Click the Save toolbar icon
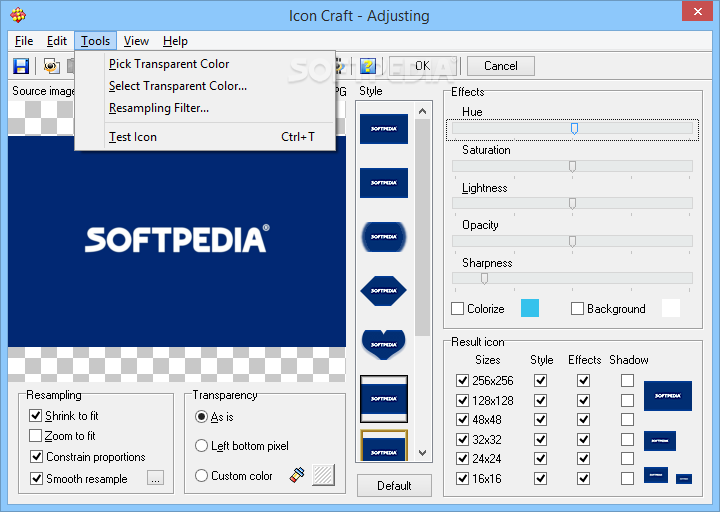This screenshot has height=512, width=720. tap(21, 66)
